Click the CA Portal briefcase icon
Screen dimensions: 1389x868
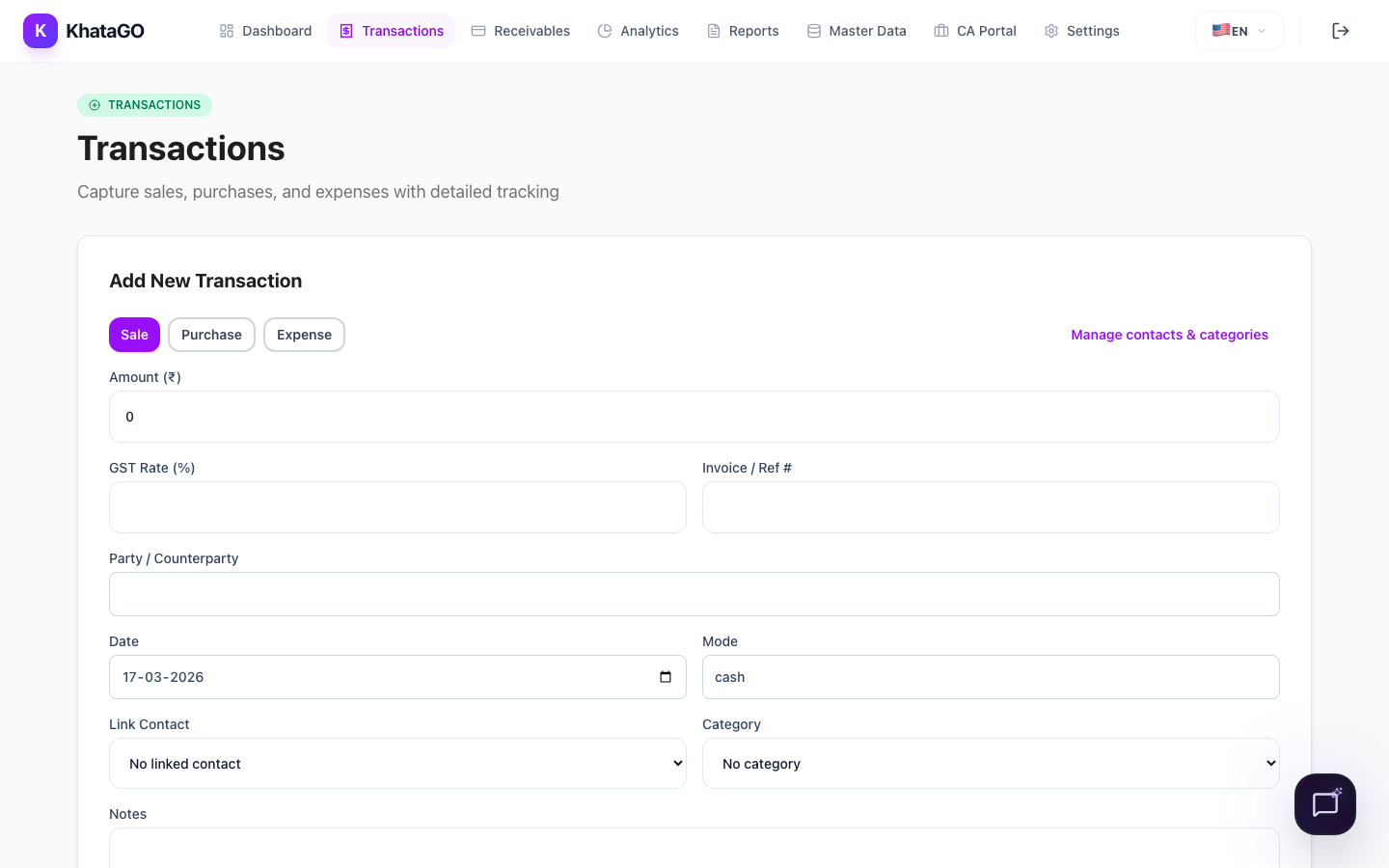pos(940,30)
